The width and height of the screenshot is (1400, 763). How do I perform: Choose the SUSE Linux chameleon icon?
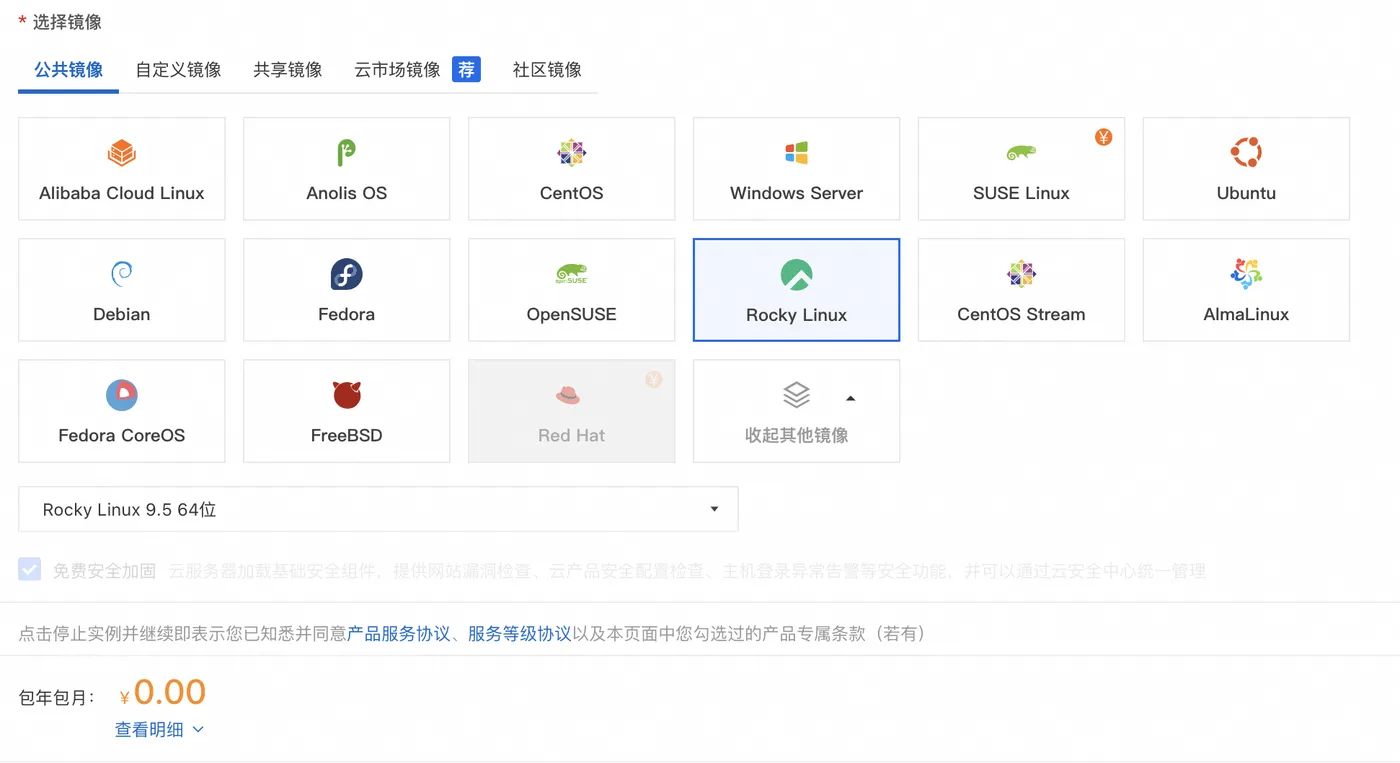tap(1021, 153)
